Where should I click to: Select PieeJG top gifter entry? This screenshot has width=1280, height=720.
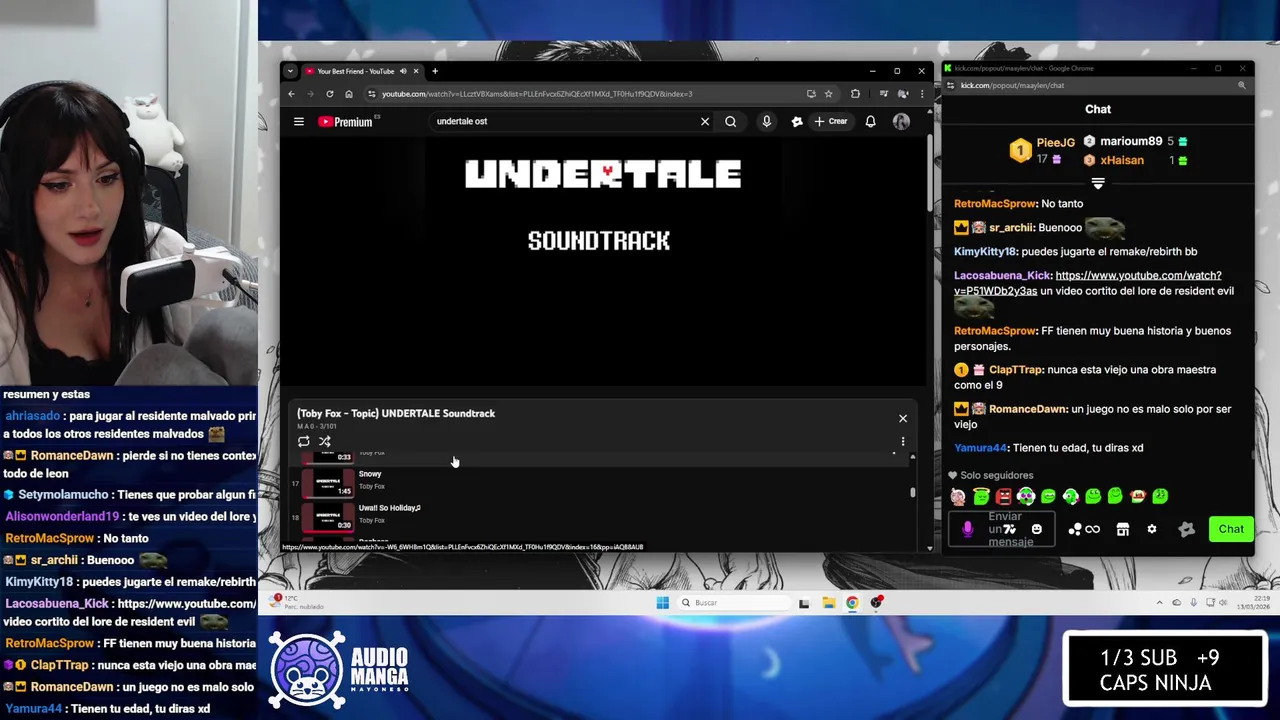click(x=1041, y=150)
